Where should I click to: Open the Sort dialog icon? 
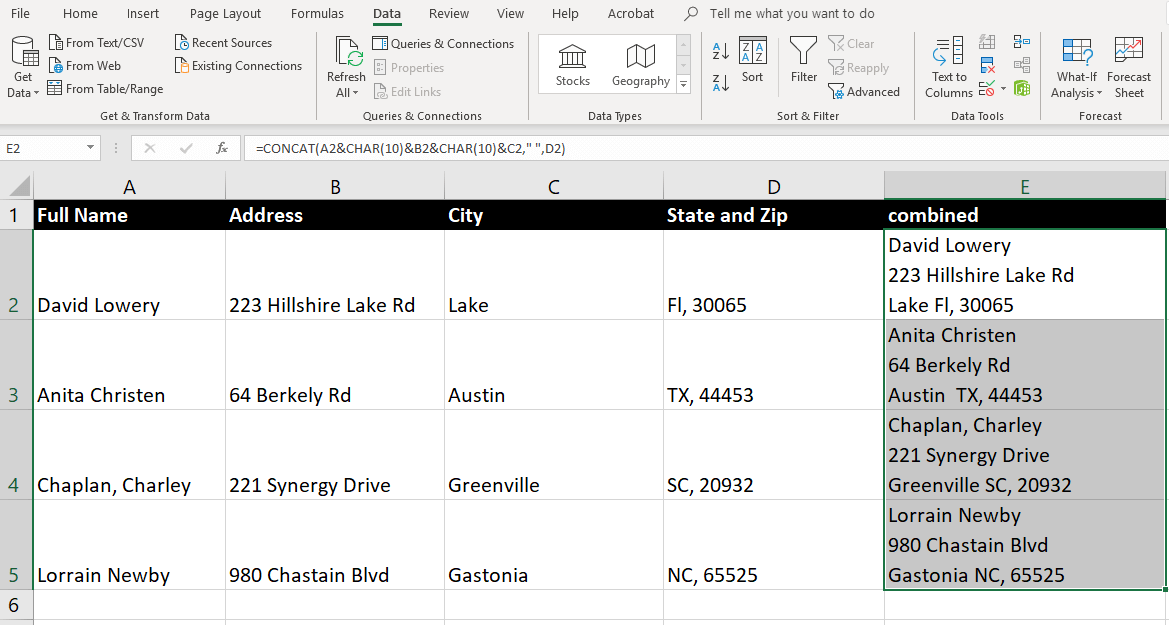(x=752, y=60)
